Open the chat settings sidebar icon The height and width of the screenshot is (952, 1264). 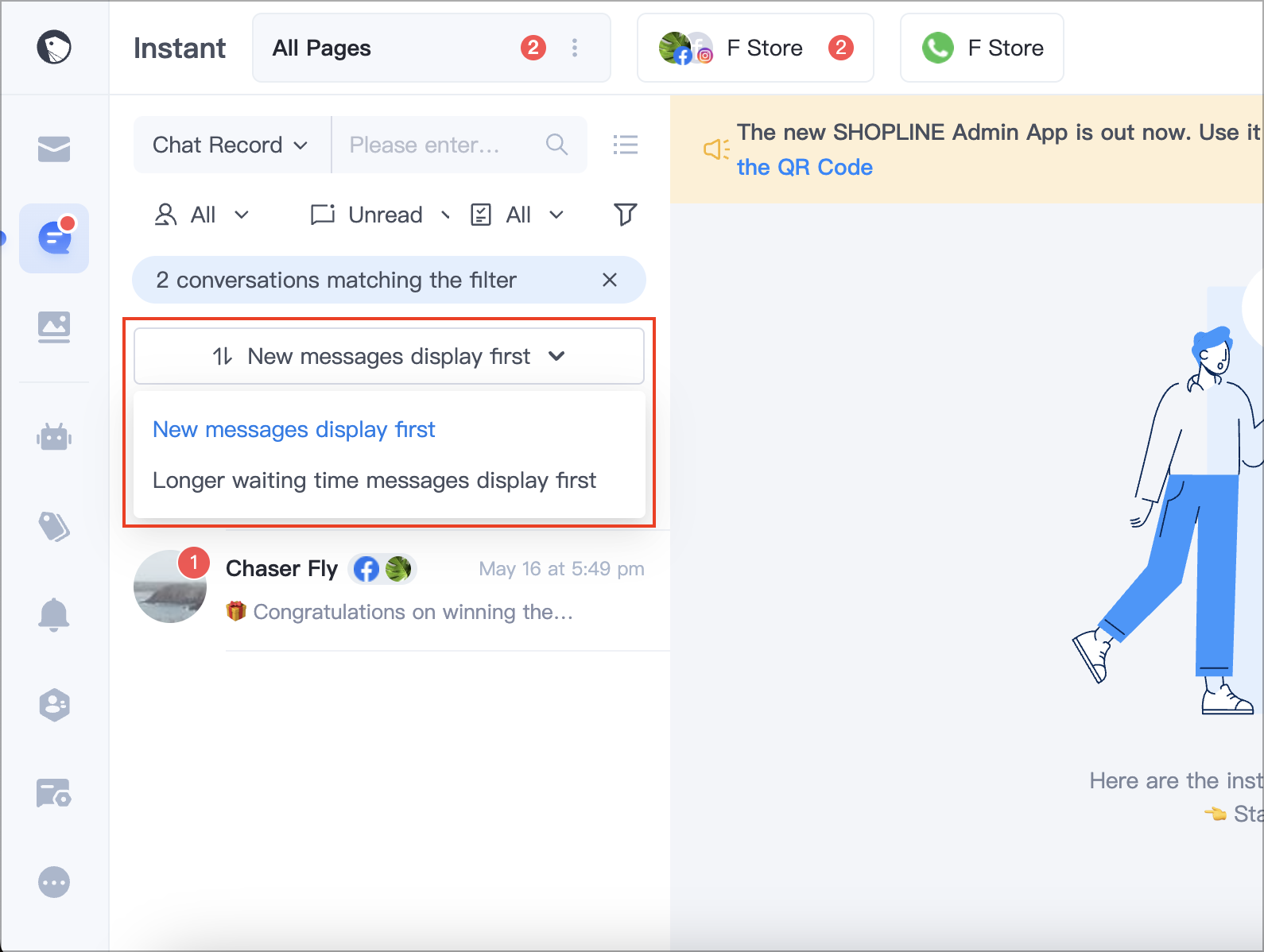point(54,793)
